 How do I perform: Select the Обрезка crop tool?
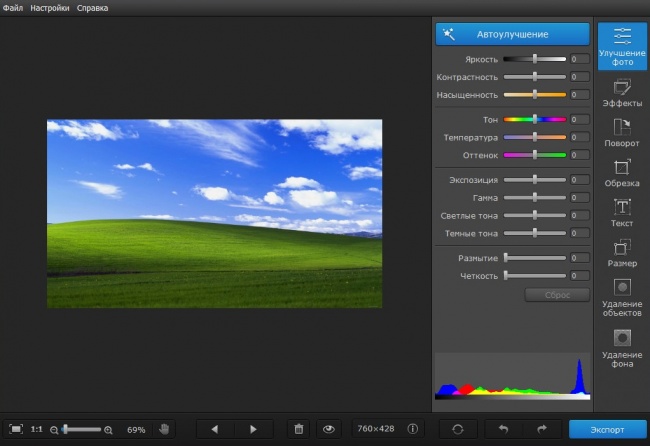click(x=622, y=173)
